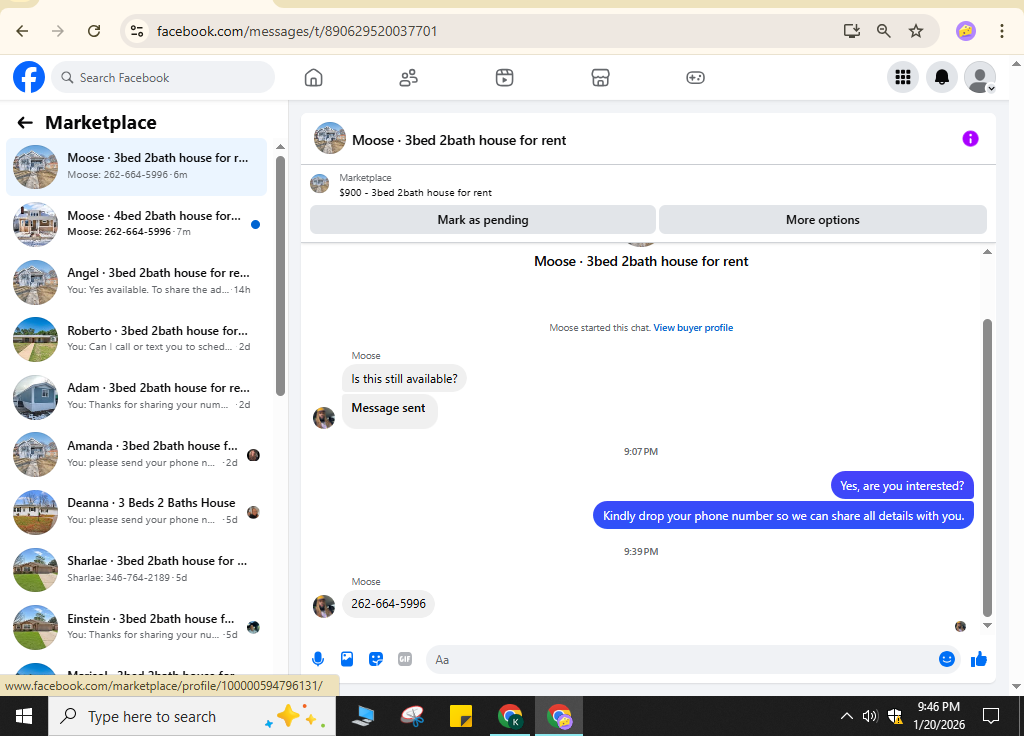Click Moose's avatar beside the phone number message
The image size is (1024, 736).
324,606
